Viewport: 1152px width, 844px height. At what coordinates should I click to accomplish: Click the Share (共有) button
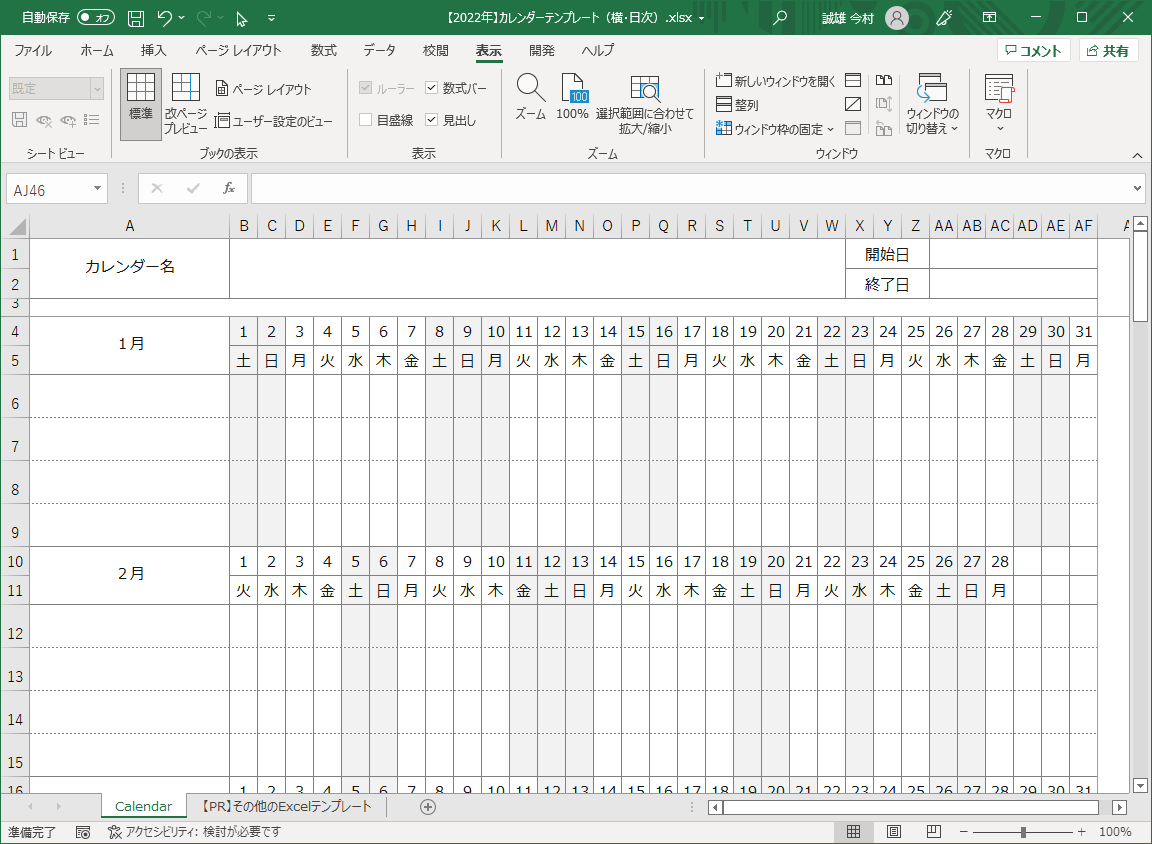[1108, 51]
